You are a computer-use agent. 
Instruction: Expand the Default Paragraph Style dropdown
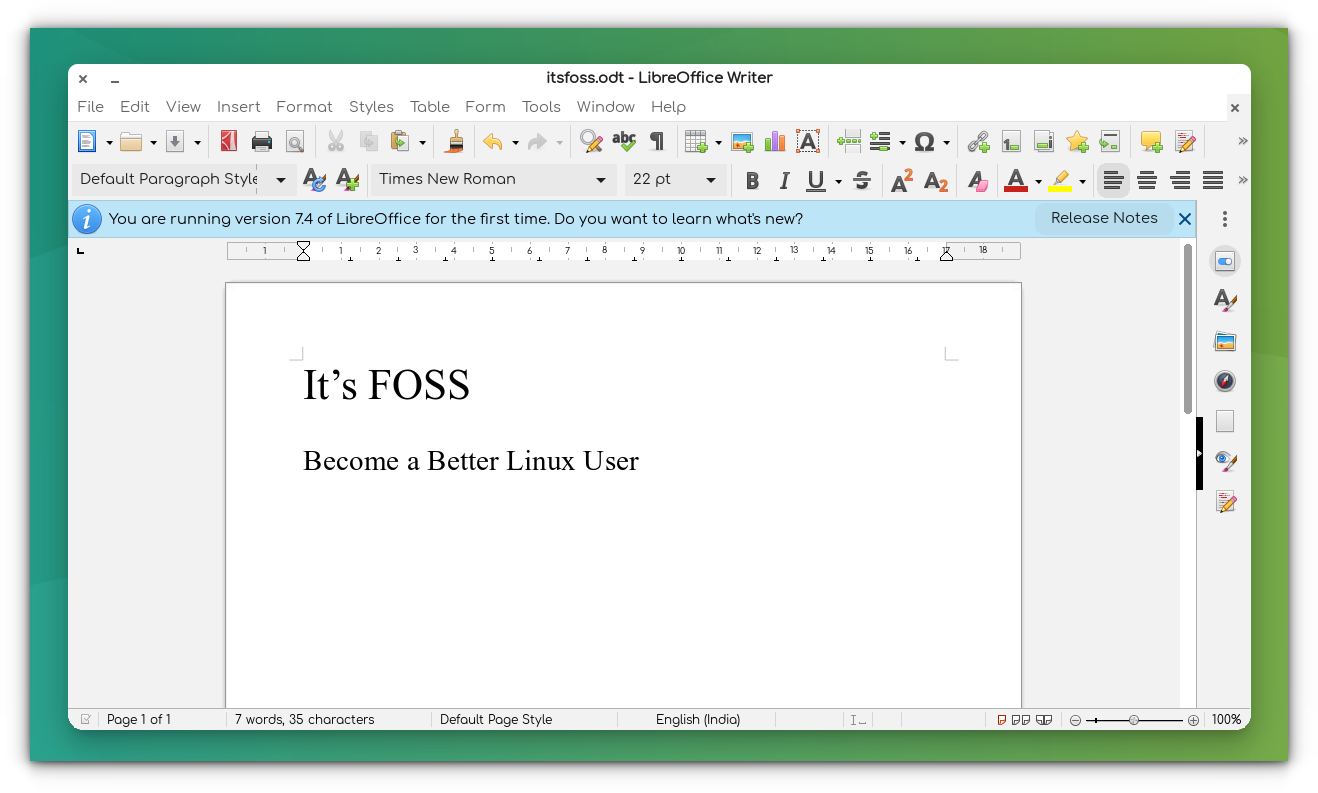(x=281, y=180)
